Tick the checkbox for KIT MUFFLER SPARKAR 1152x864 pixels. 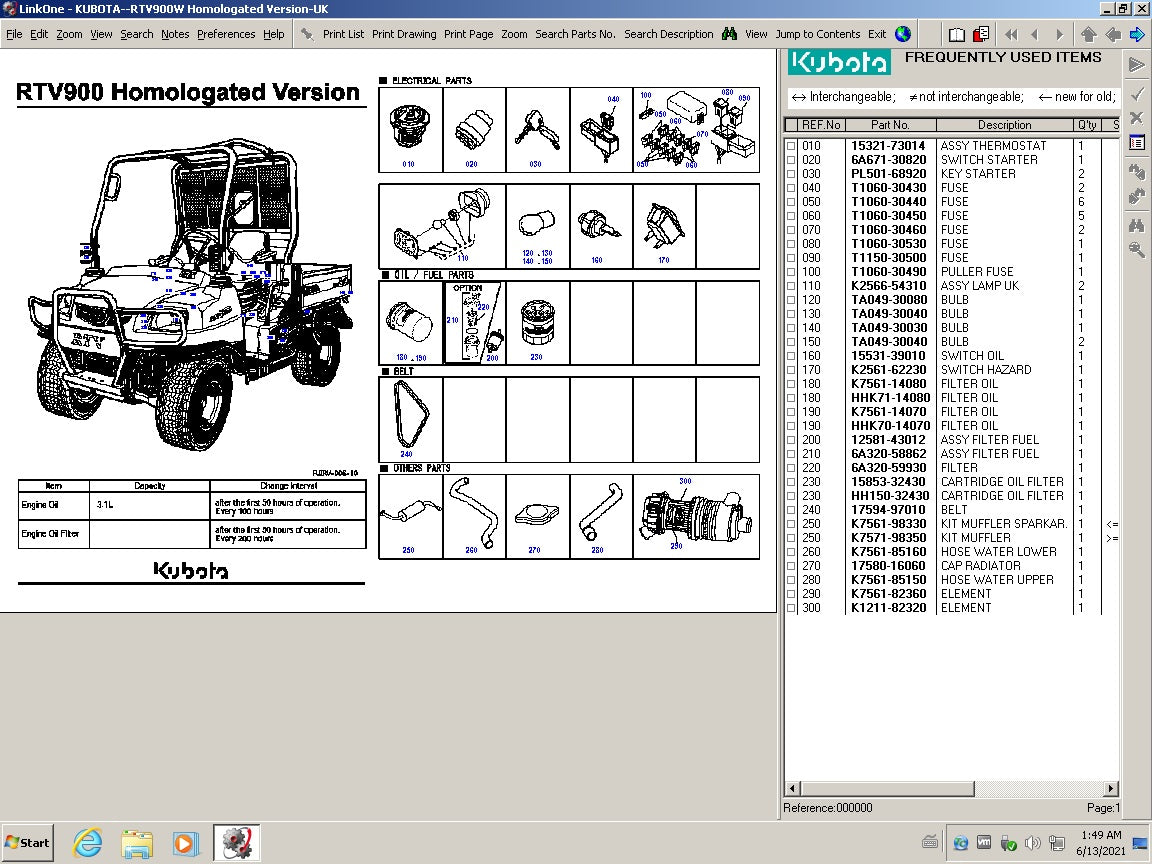pos(791,524)
